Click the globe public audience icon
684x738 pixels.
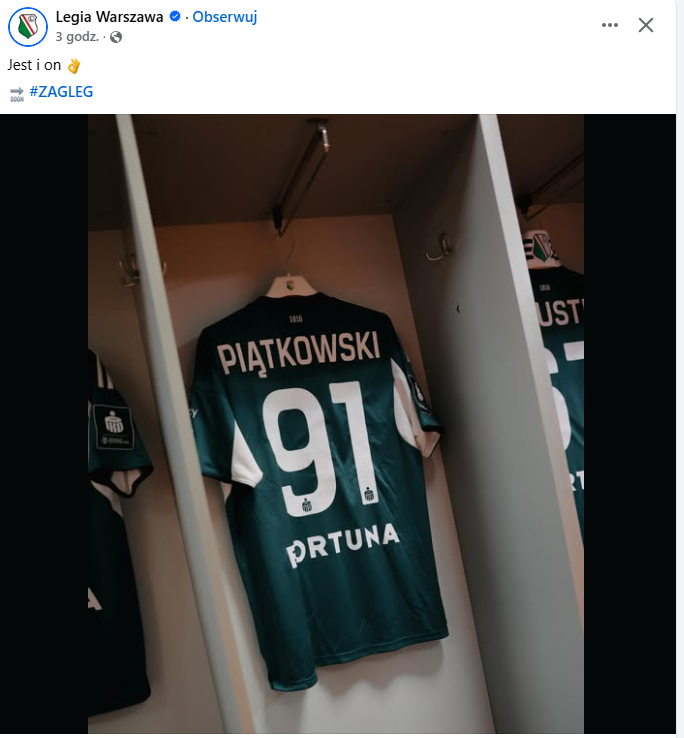(116, 37)
